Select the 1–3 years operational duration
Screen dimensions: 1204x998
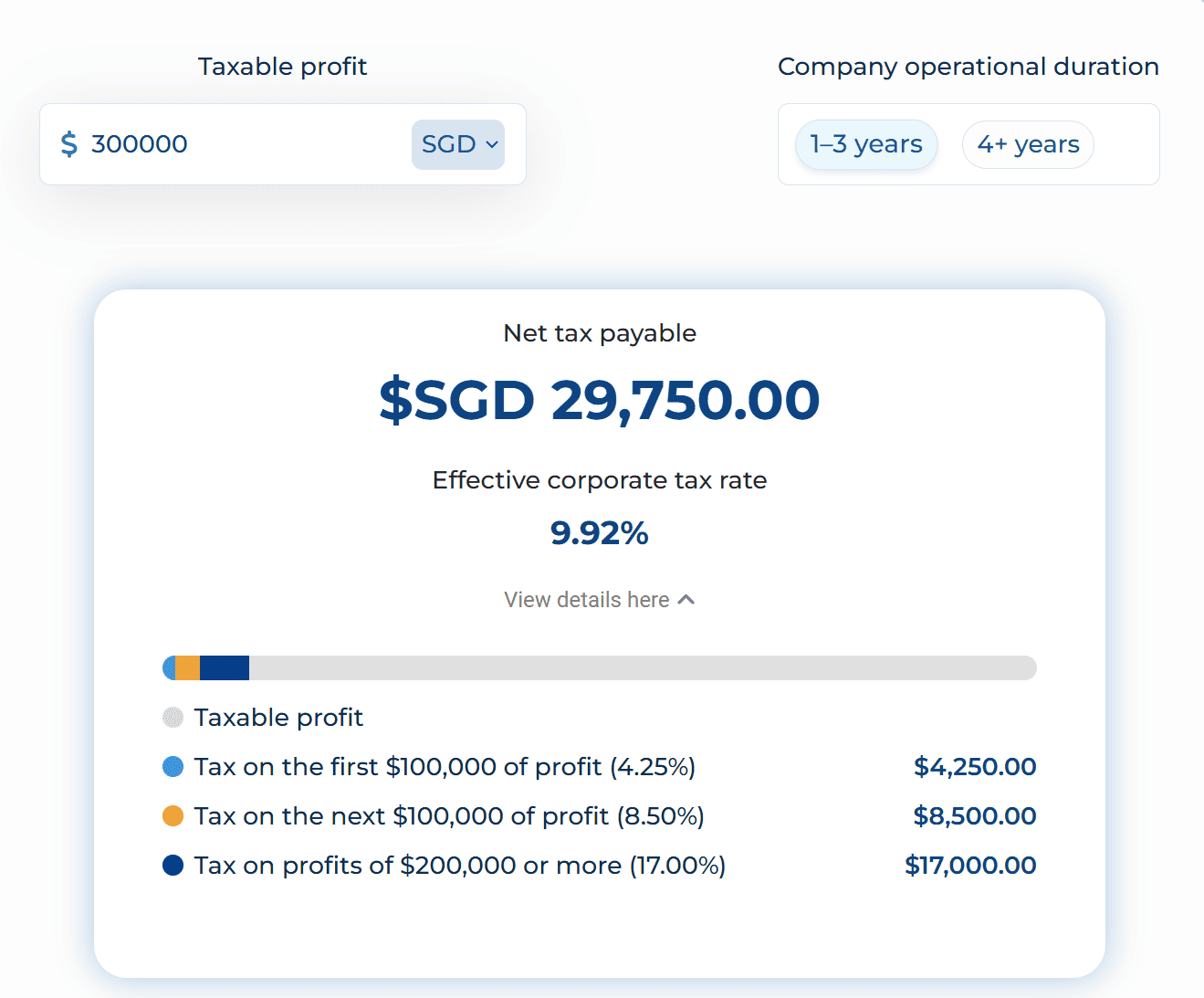coord(865,143)
